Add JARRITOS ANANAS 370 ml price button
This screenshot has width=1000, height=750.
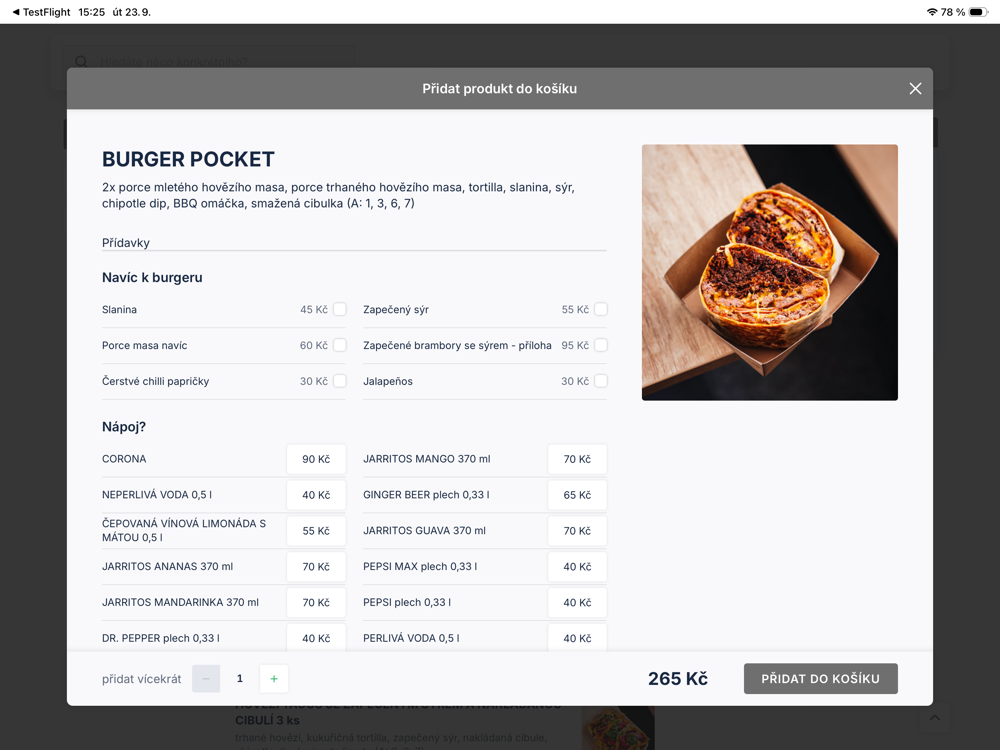[316, 566]
